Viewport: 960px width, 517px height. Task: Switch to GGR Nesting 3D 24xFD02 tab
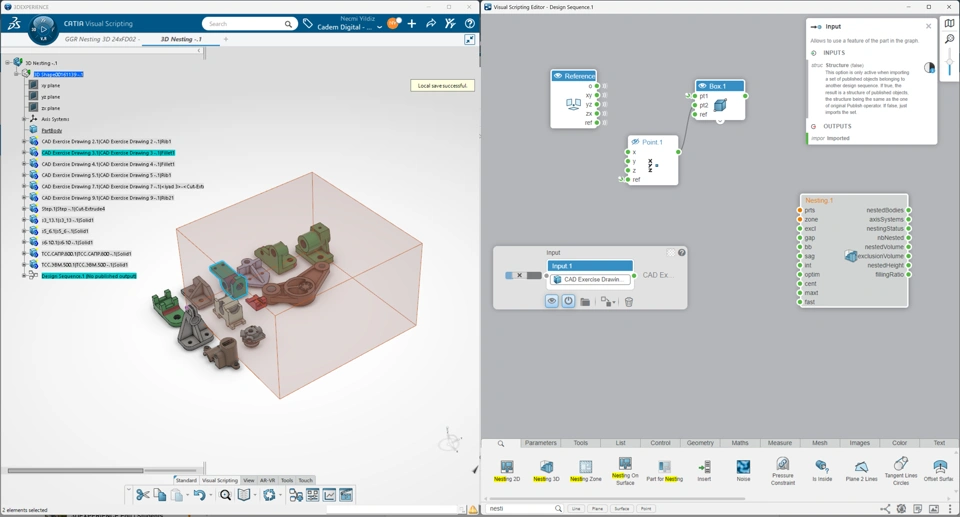coord(102,39)
